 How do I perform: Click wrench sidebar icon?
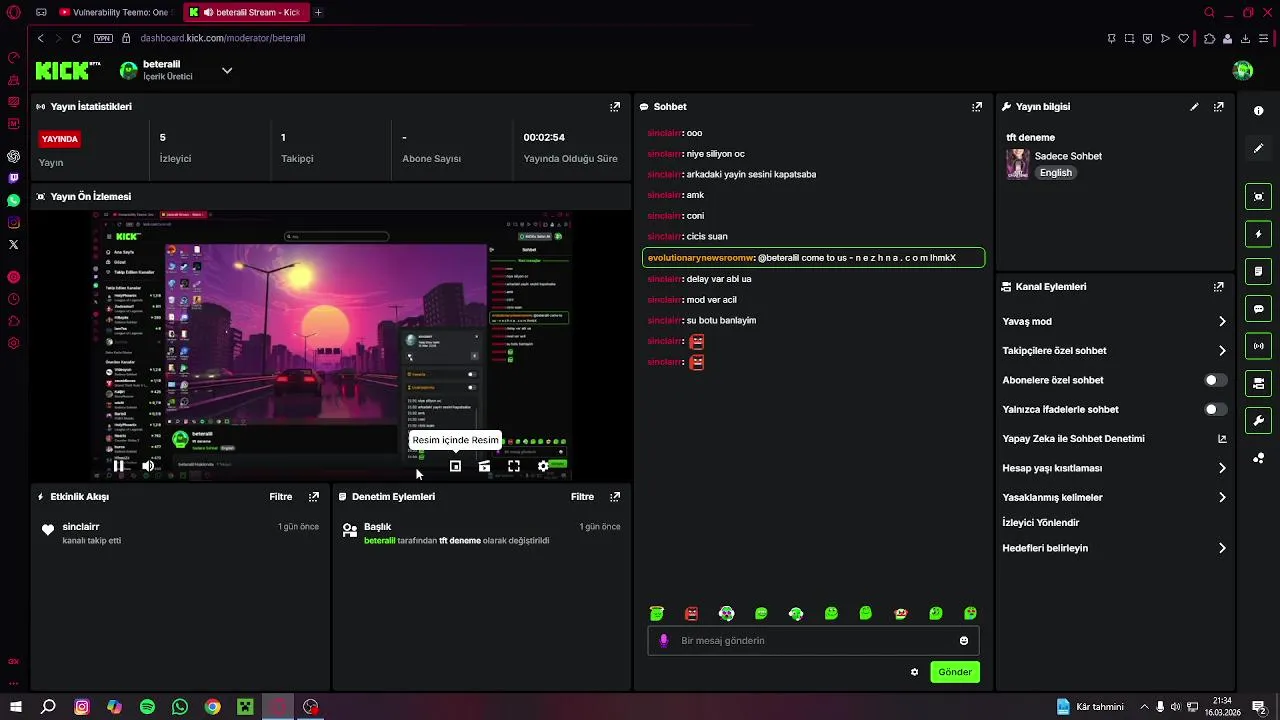1259,420
